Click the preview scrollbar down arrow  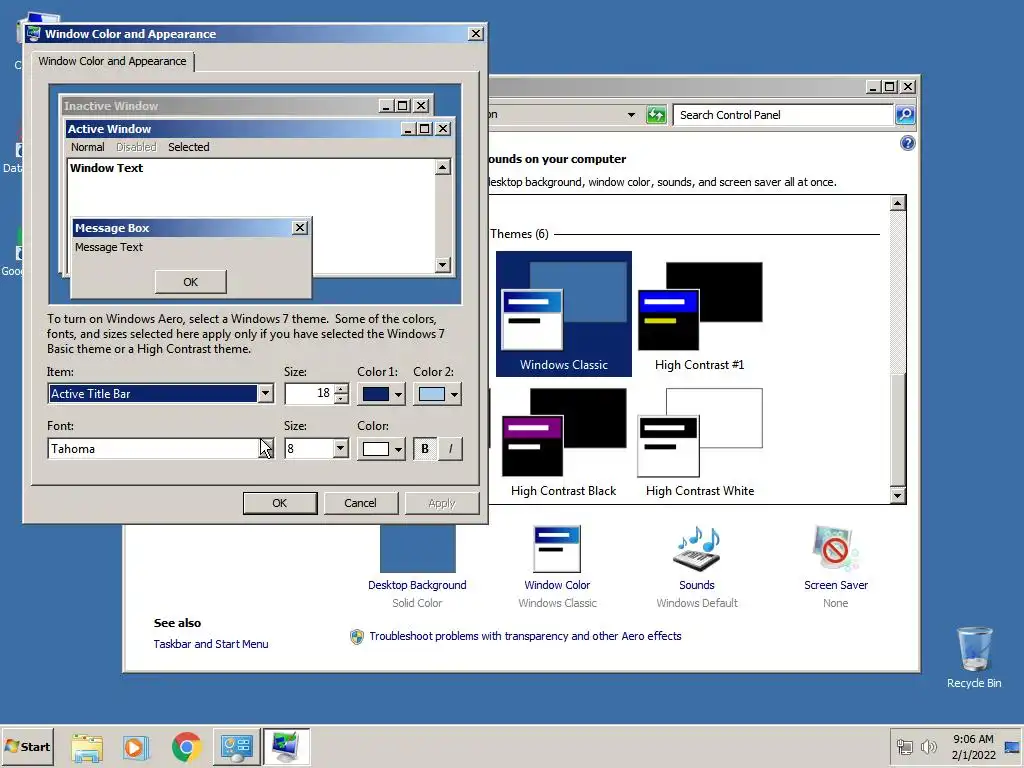443,264
